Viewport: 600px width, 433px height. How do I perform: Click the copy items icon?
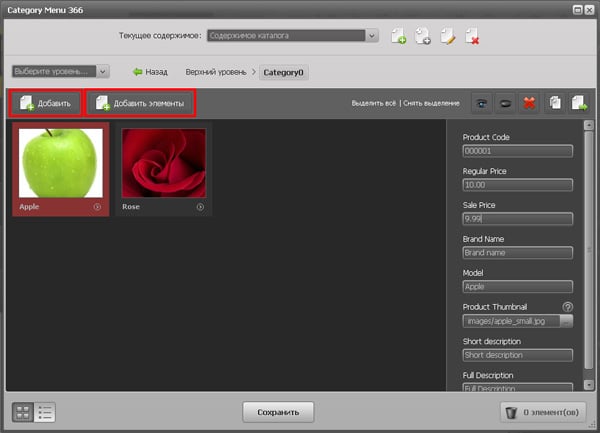click(556, 102)
